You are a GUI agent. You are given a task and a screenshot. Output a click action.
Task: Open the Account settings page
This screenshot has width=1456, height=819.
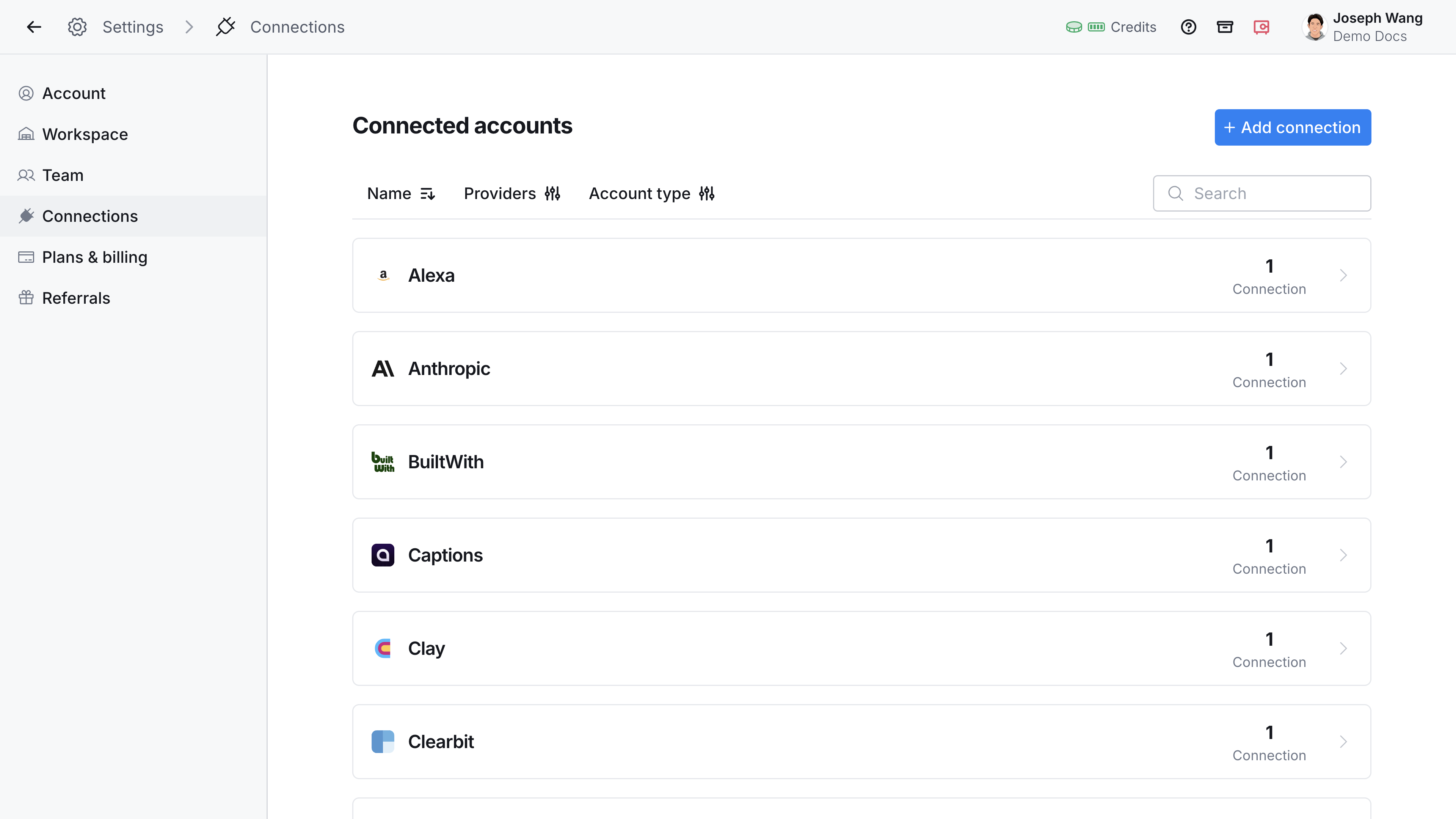coord(133,93)
